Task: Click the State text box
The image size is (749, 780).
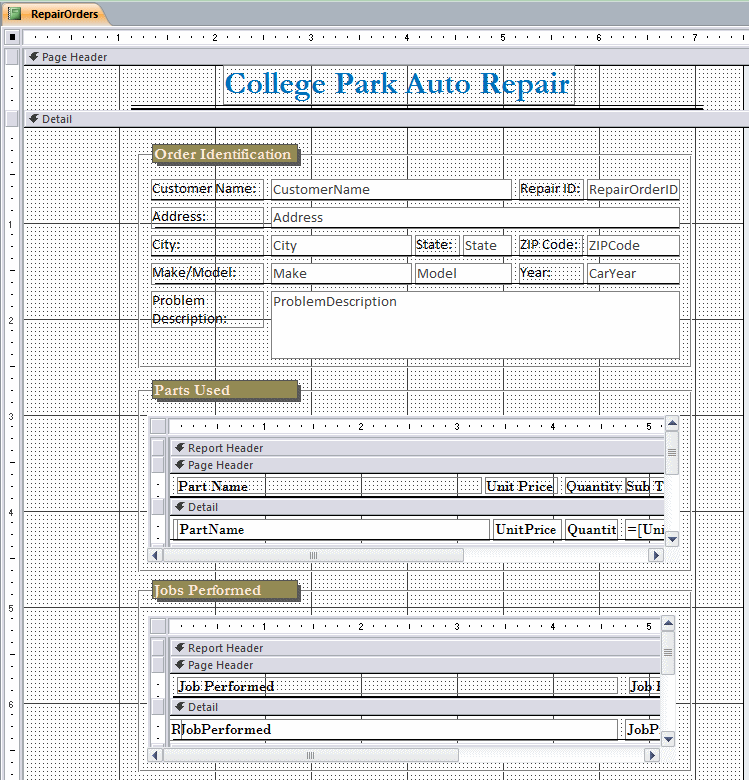Action: click(487, 245)
